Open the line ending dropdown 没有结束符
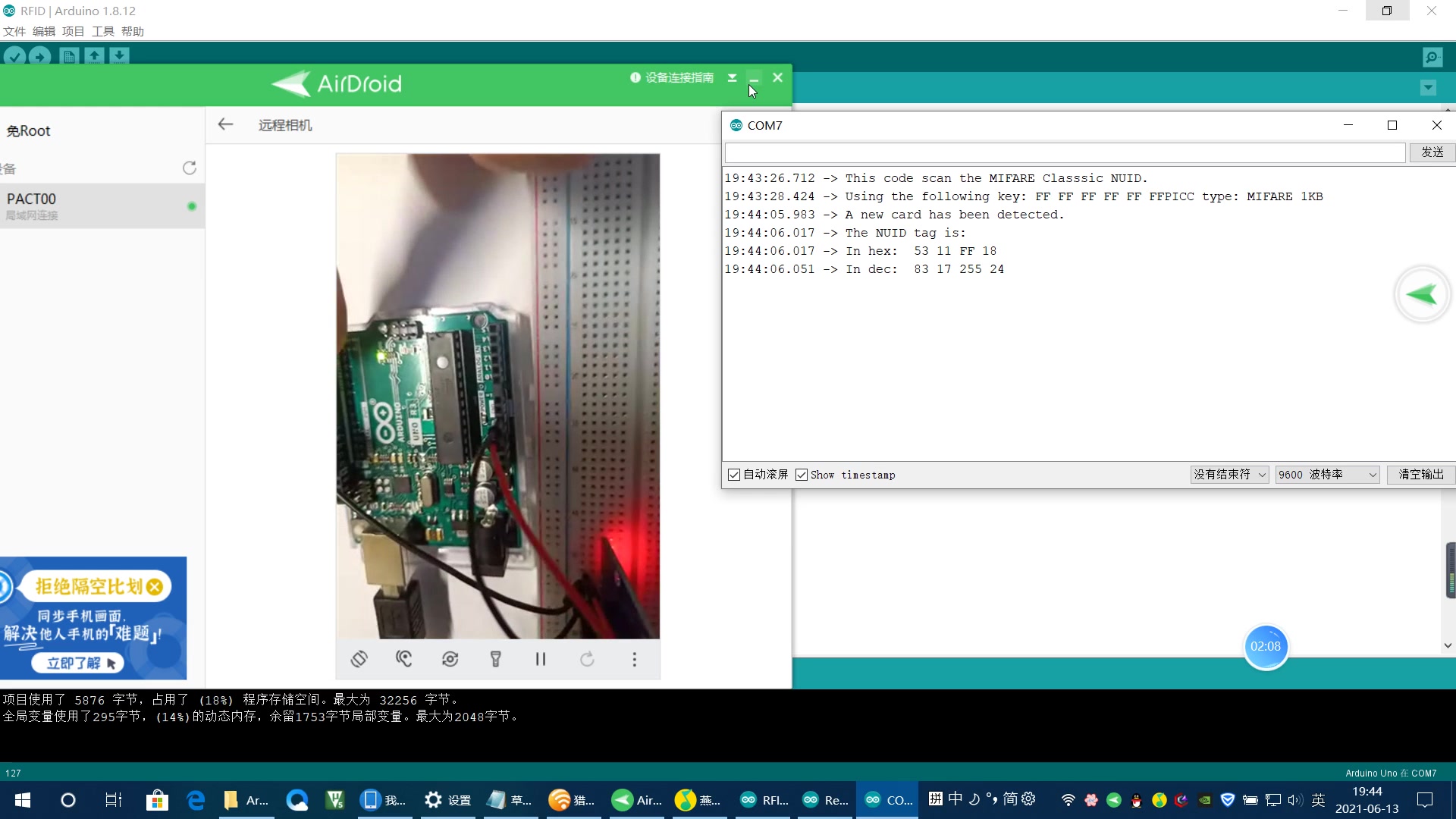This screenshot has width=1456, height=819. 1229,475
